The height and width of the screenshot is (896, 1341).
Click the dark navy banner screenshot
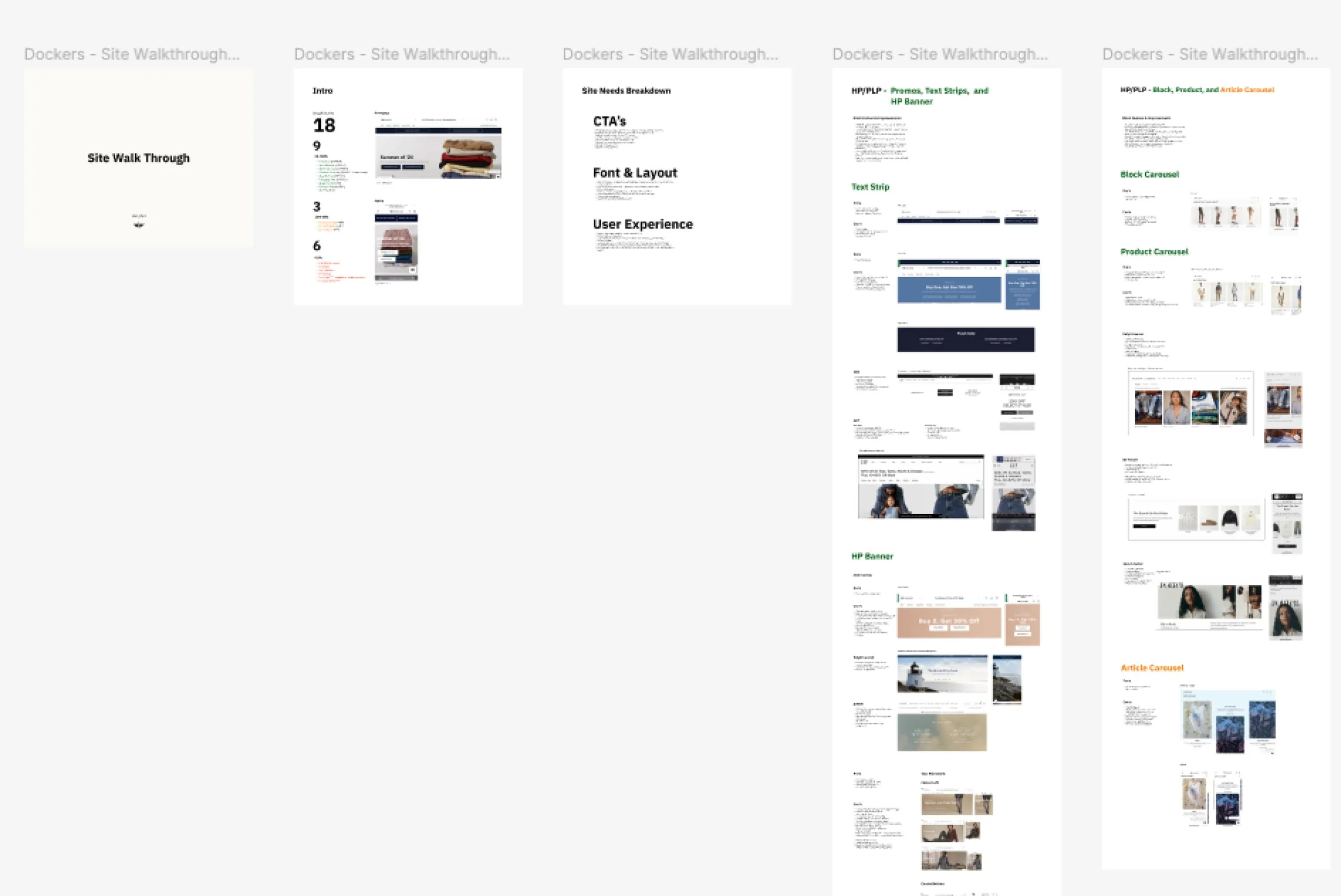coord(966,339)
